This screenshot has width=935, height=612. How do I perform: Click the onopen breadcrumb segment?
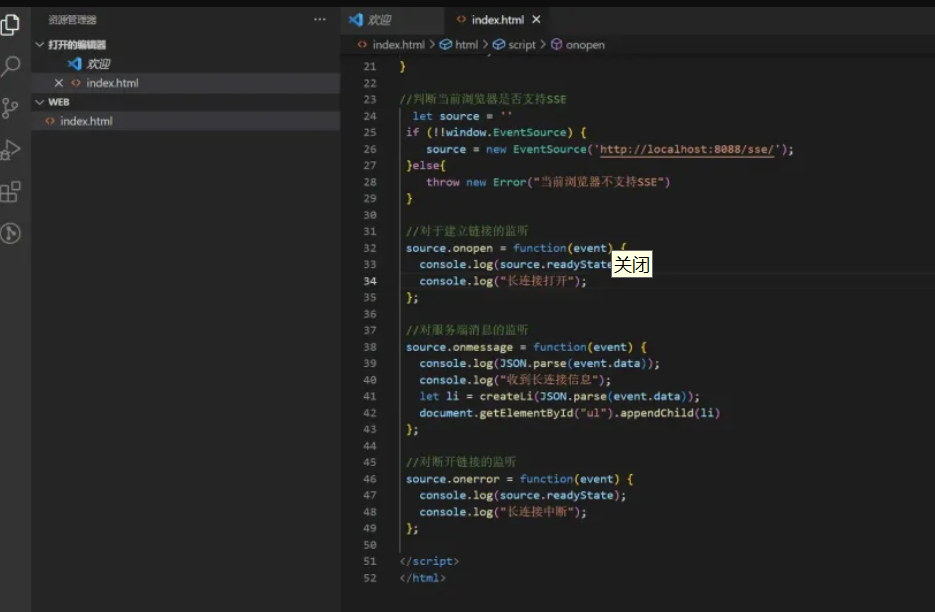click(x=584, y=45)
